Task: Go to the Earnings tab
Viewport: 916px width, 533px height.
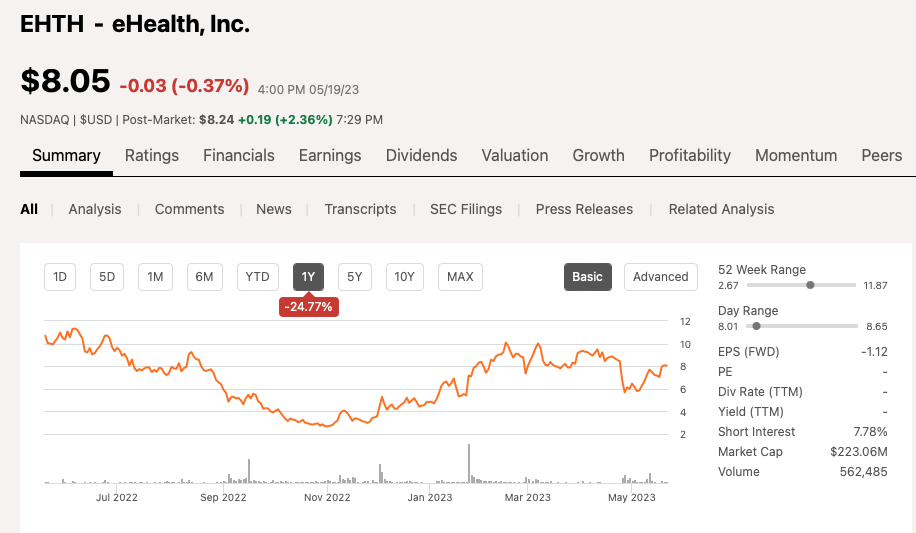Action: (x=330, y=155)
